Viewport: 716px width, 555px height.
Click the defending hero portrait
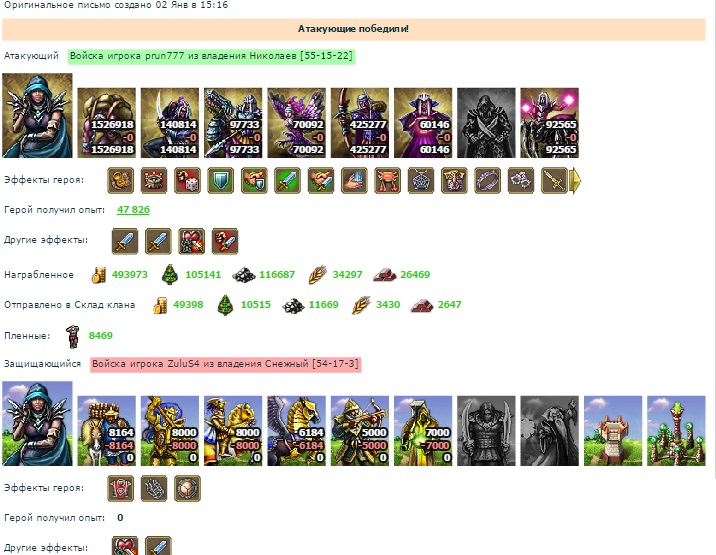tap(37, 423)
